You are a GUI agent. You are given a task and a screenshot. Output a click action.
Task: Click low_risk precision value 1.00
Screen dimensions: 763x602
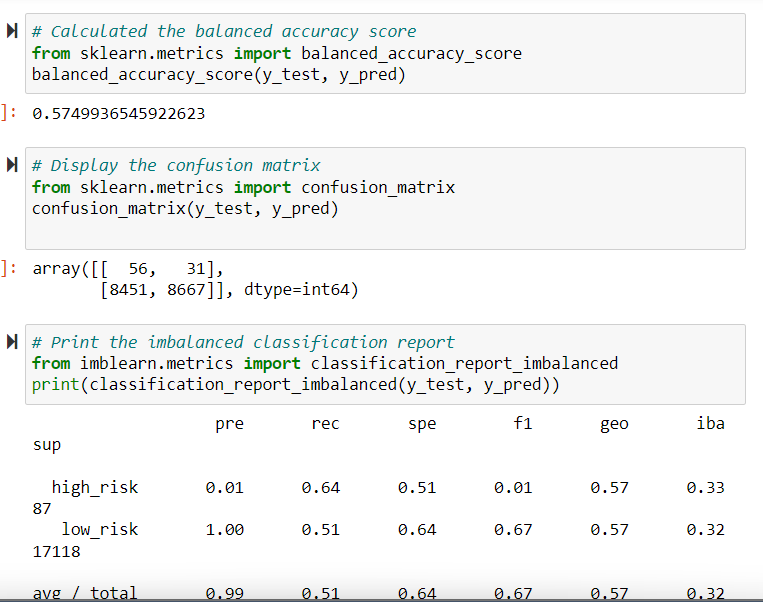(224, 529)
